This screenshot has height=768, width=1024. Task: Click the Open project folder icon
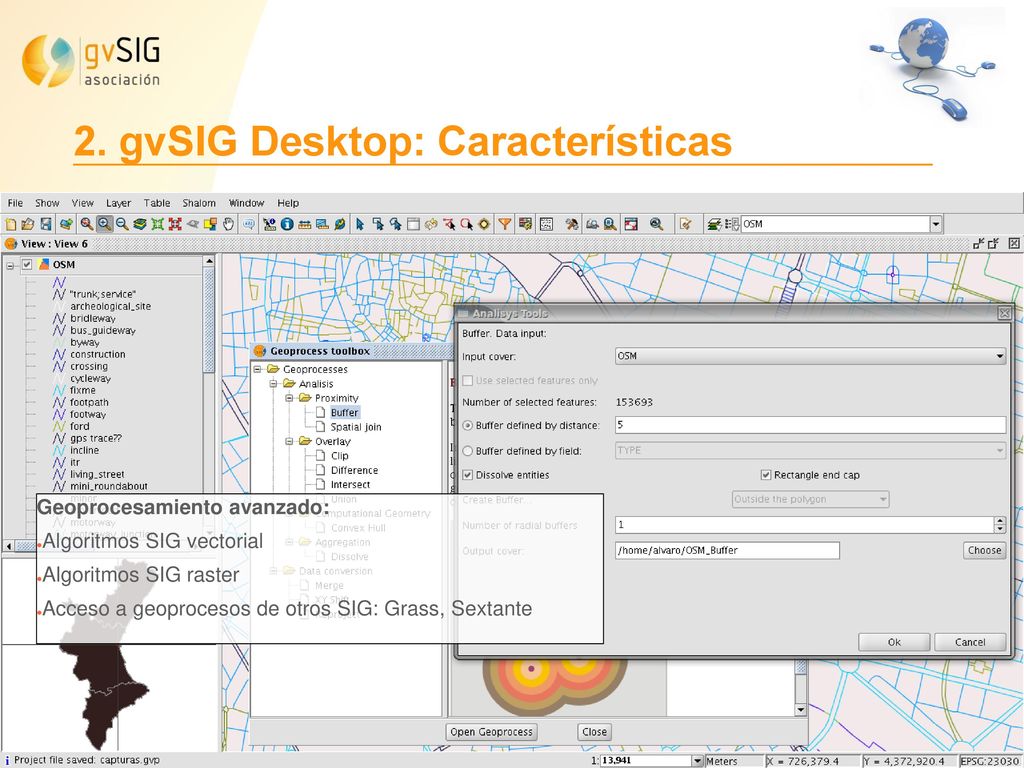coord(27,224)
